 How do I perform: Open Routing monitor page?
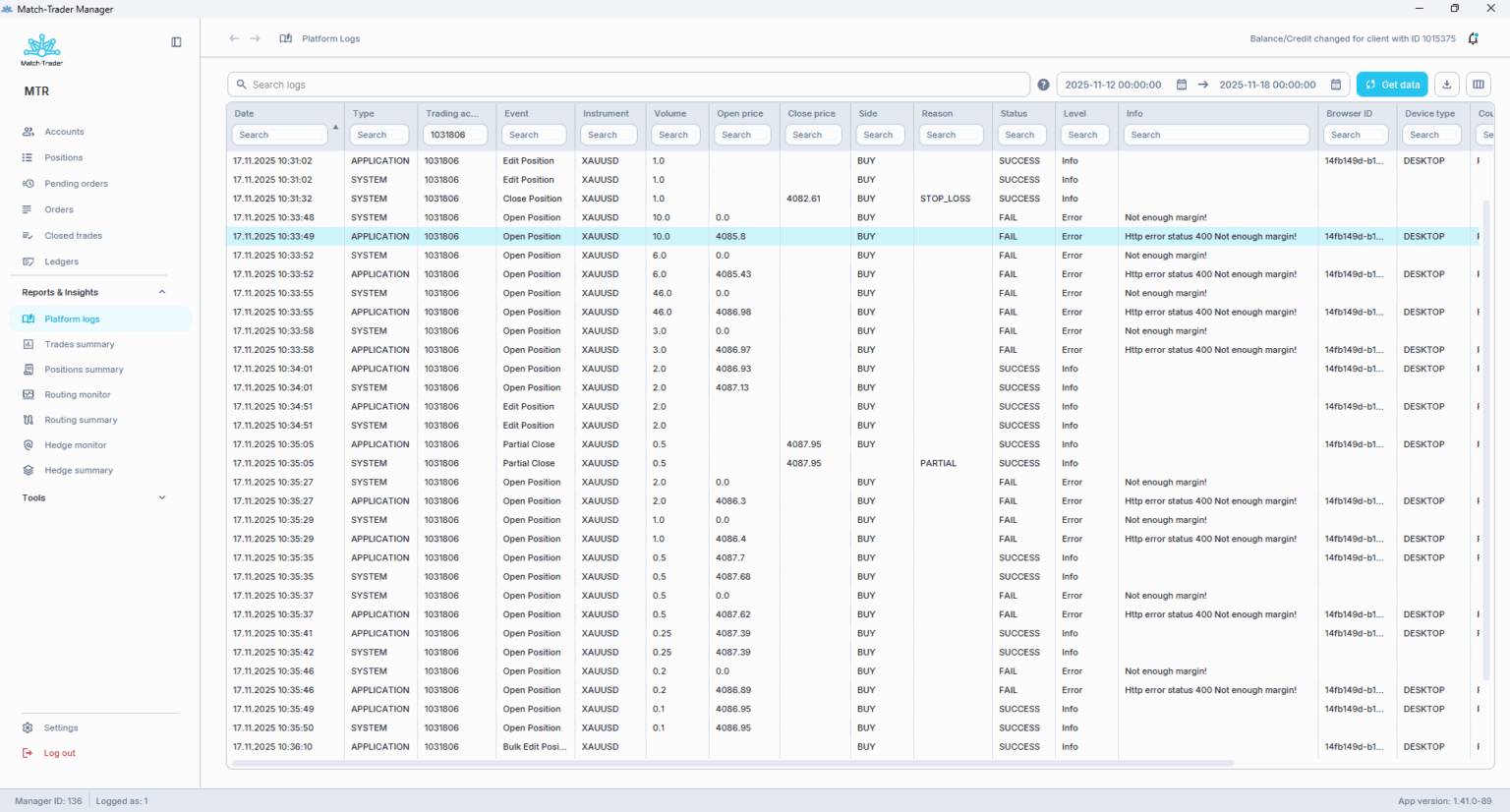tap(78, 394)
